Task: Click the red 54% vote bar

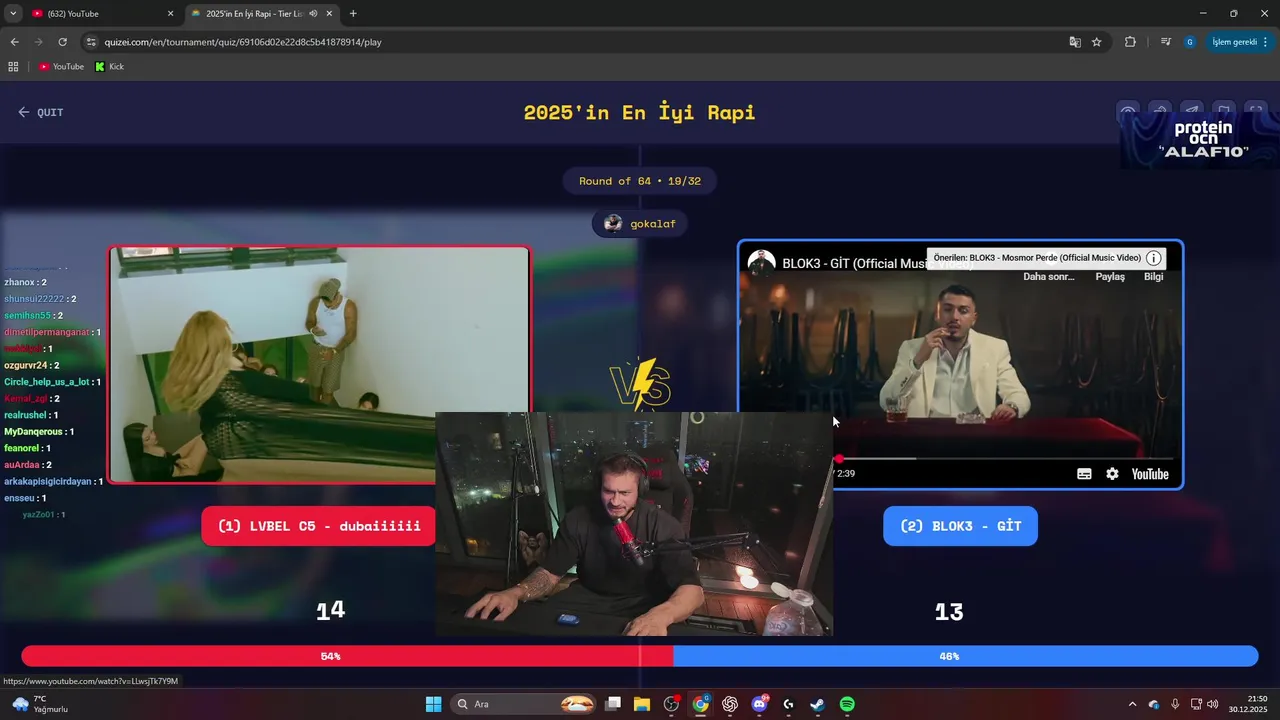Action: (347, 656)
